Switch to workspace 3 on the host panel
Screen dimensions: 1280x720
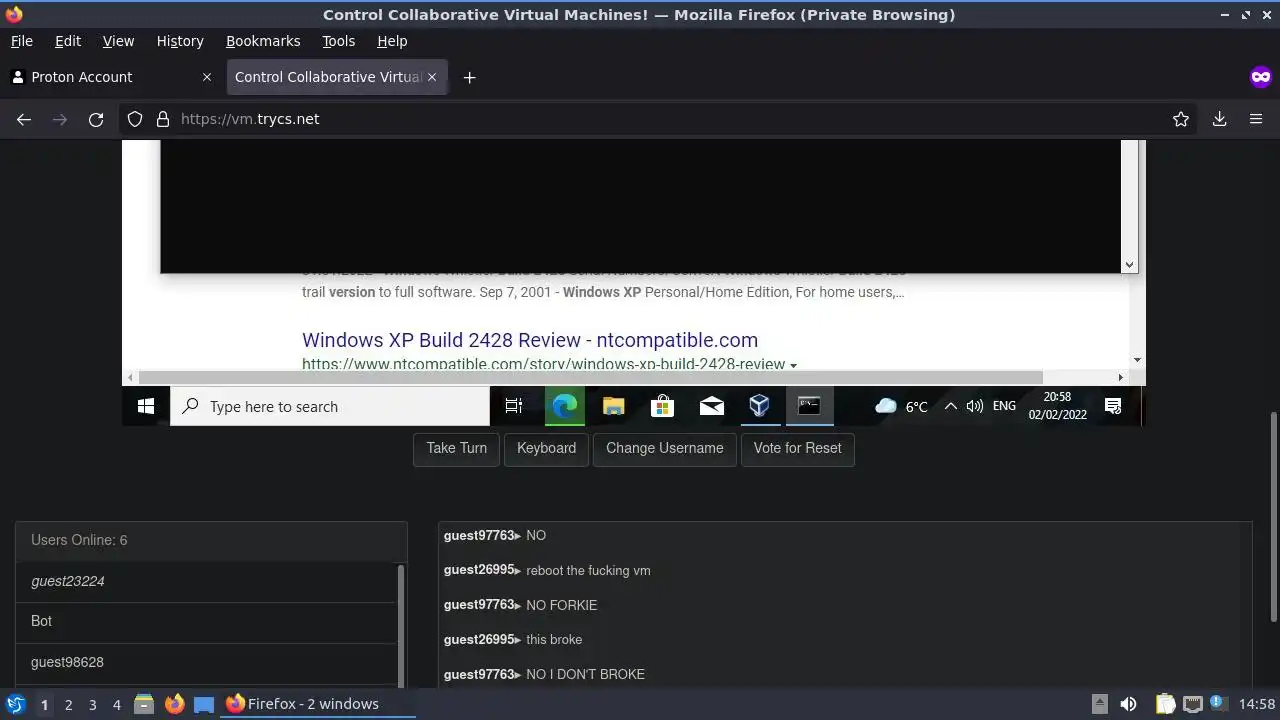(x=92, y=704)
